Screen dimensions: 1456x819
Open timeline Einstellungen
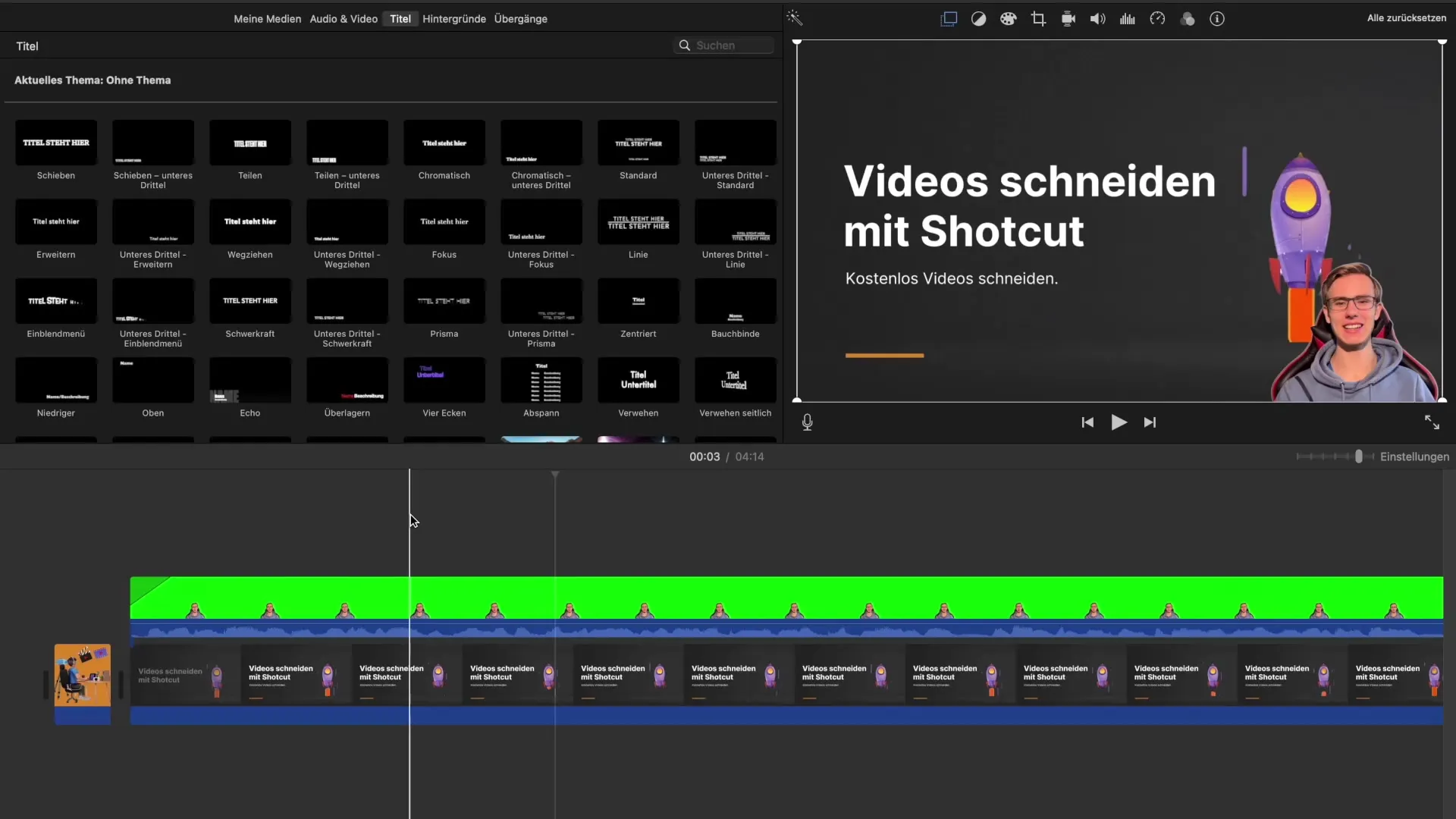click(1414, 457)
